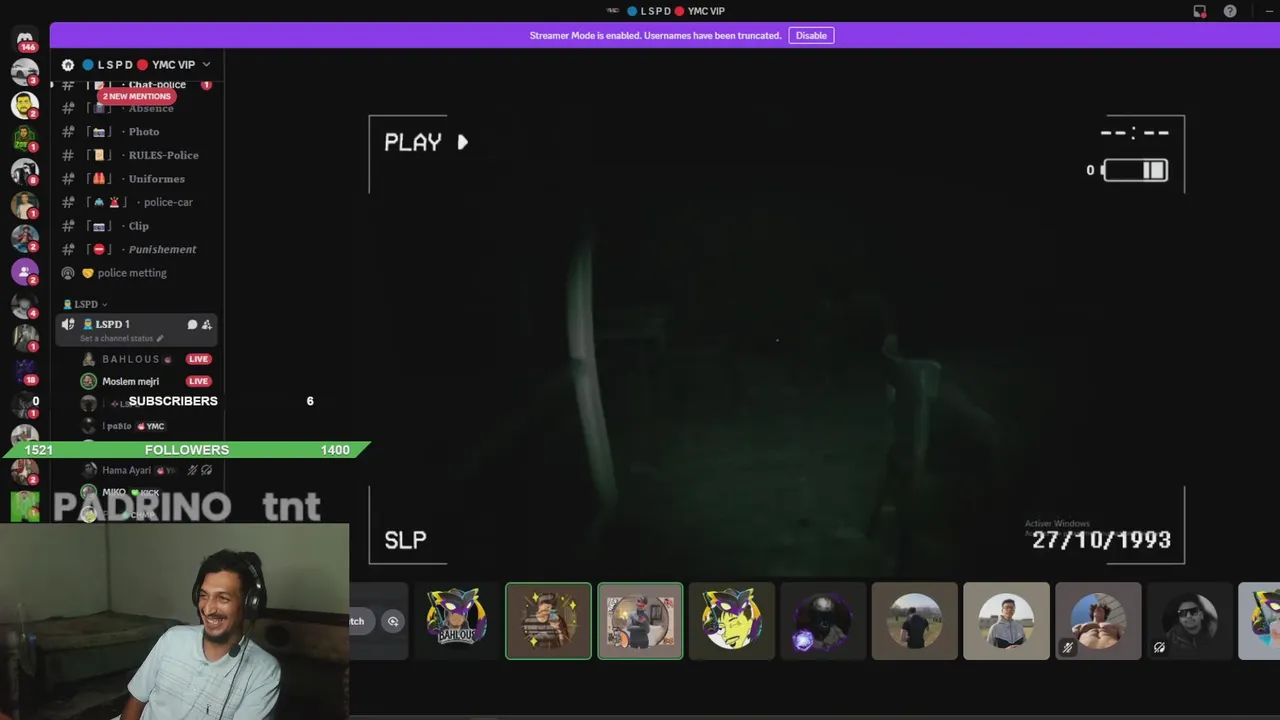This screenshot has height=720, width=1280.
Task: Disable Streamer Mode from banner
Action: click(811, 35)
